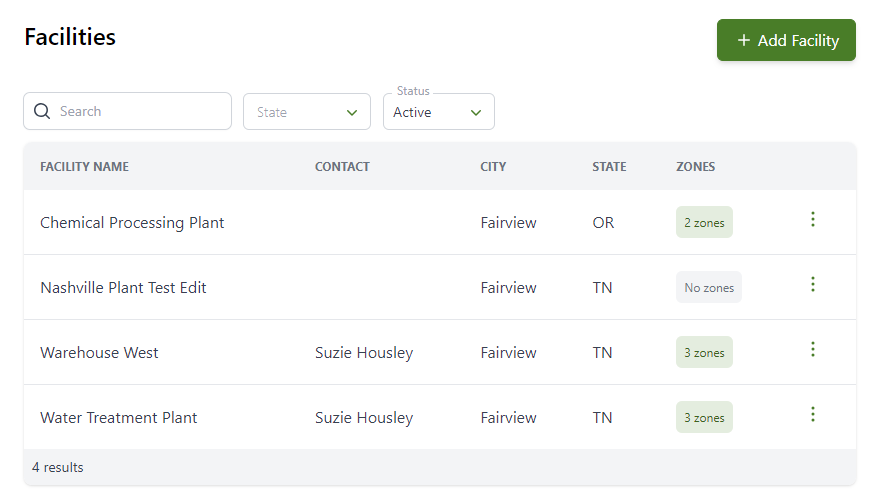Sort by the Zones column header

click(x=695, y=166)
